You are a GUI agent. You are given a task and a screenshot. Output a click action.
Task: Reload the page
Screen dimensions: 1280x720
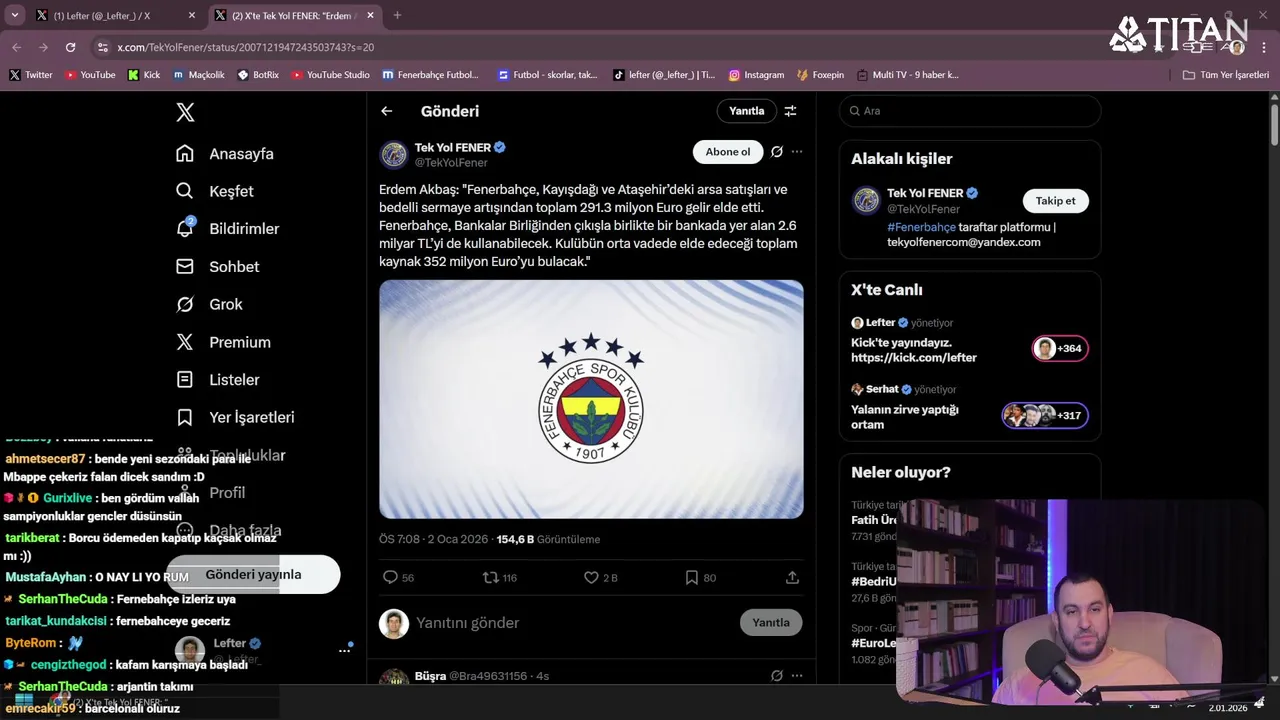(x=70, y=47)
